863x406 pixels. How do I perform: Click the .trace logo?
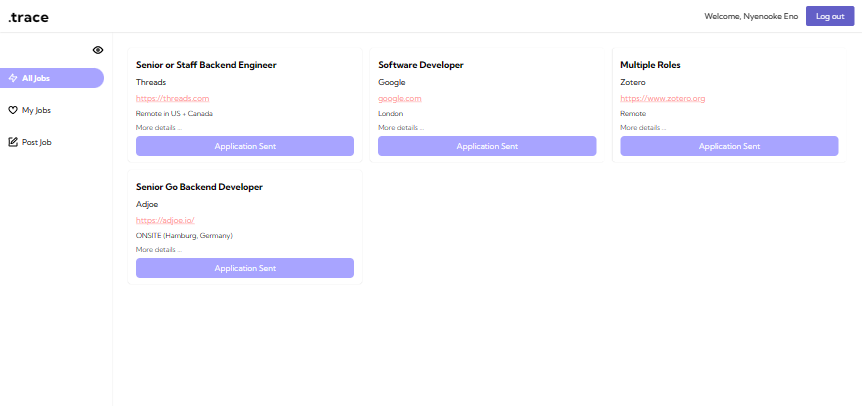[x=29, y=17]
